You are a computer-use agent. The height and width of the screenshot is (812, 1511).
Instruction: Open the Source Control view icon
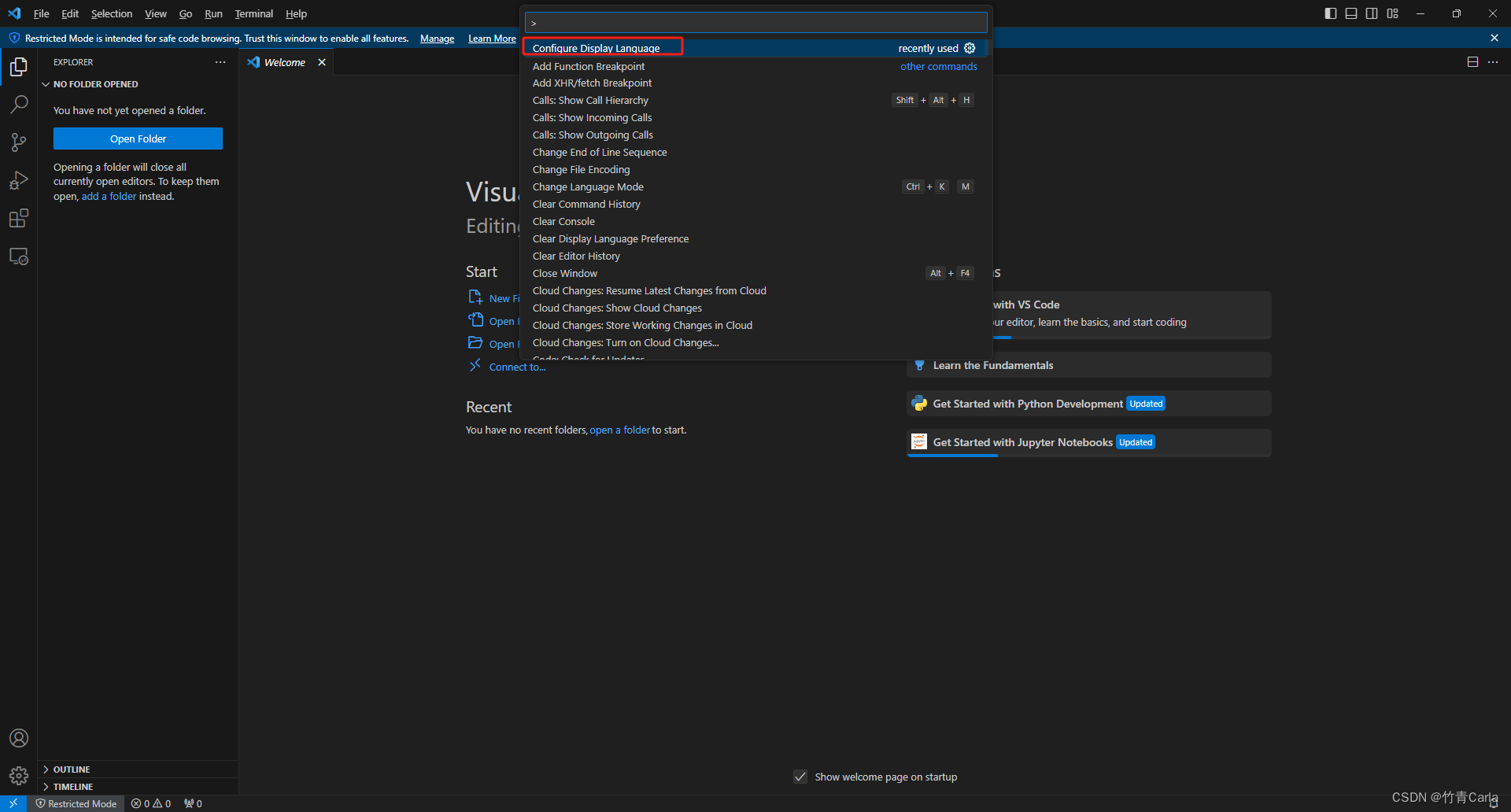coord(19,142)
